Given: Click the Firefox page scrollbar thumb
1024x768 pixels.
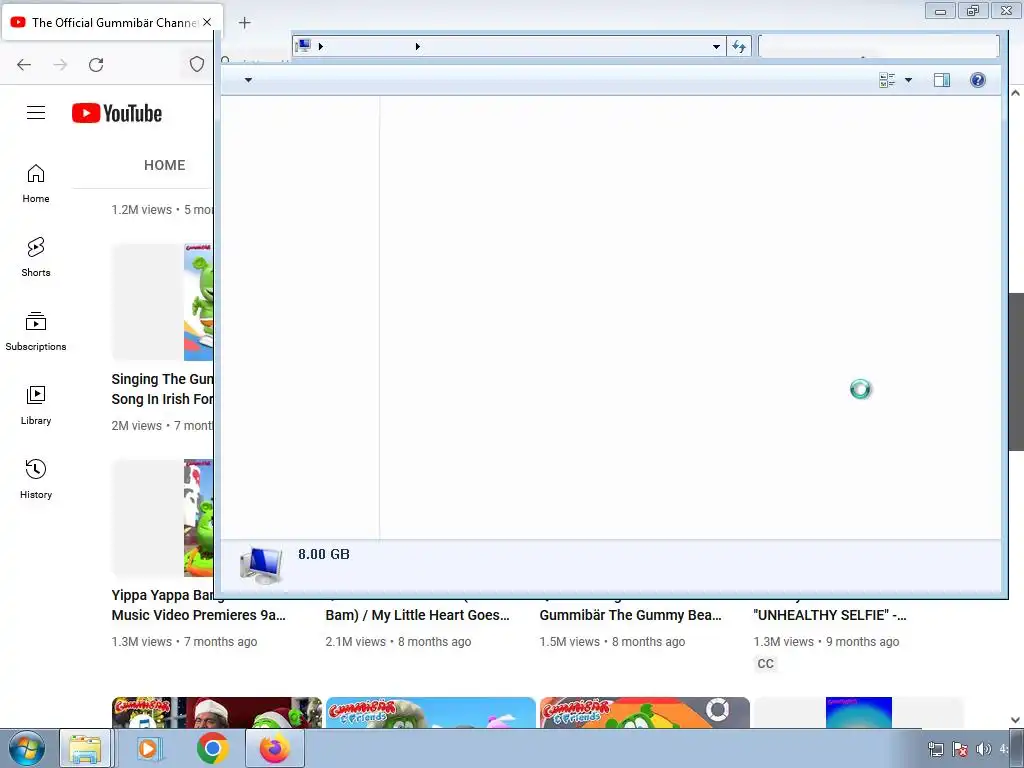Looking at the screenshot, I should [1016, 372].
